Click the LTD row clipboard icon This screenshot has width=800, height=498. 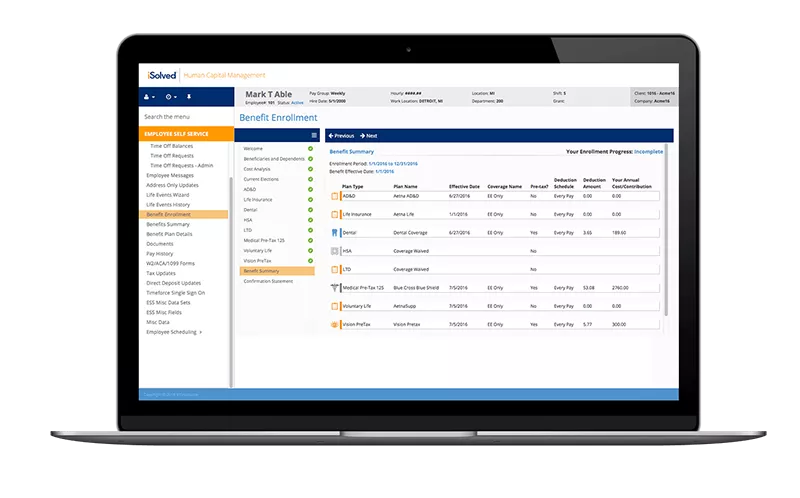coord(335,269)
